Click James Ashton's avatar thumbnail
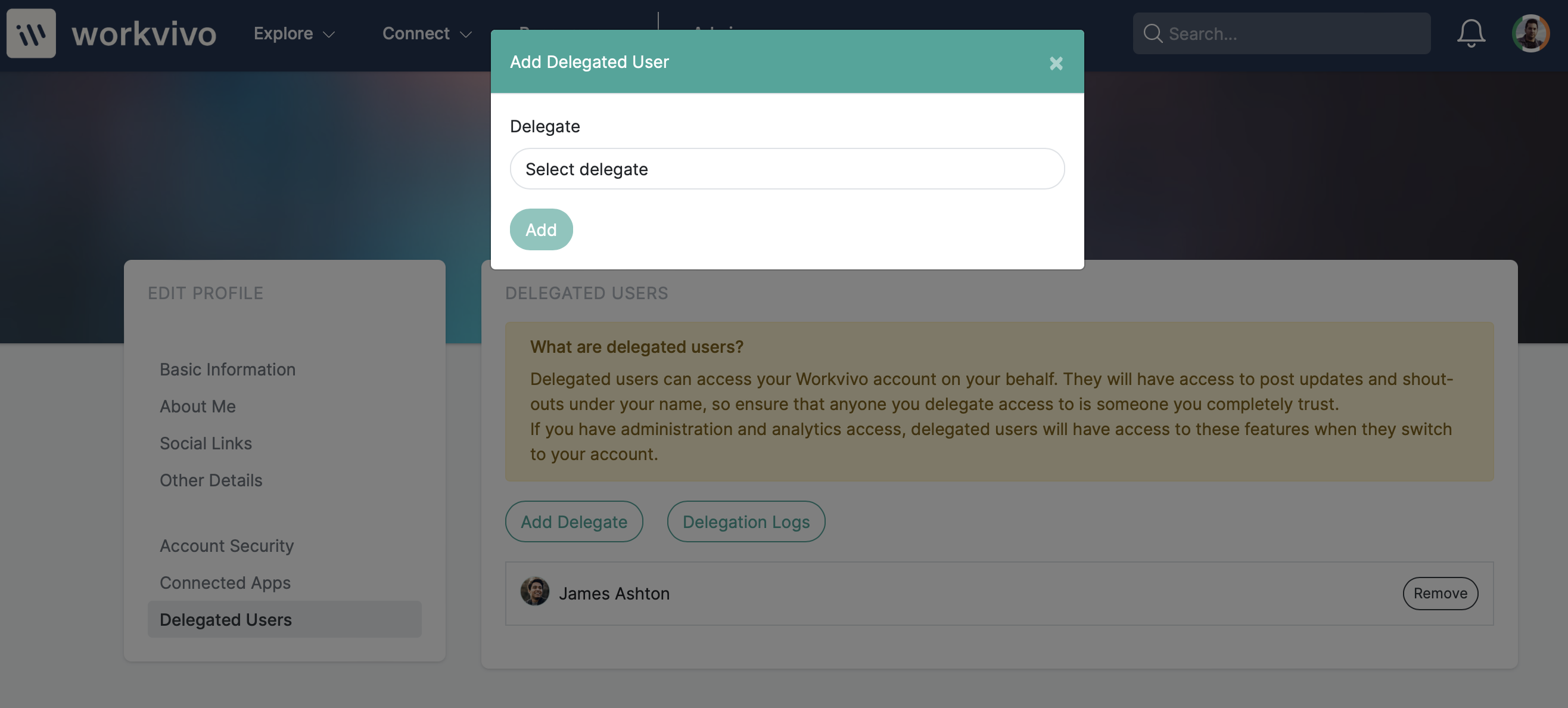Screen dimensions: 1568x708 [x=534, y=592]
